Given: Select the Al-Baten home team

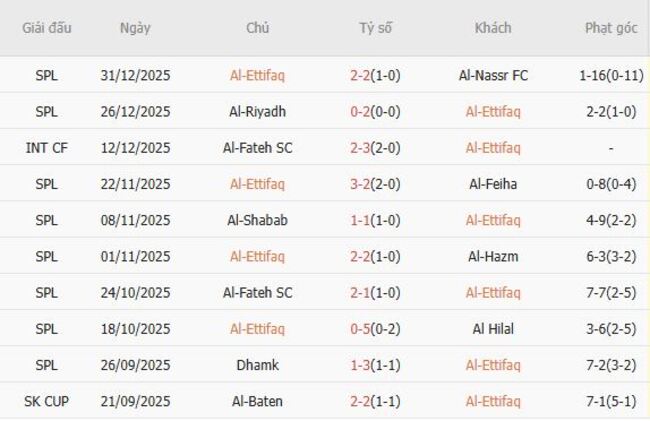Looking at the screenshot, I should pyautogui.click(x=257, y=401).
